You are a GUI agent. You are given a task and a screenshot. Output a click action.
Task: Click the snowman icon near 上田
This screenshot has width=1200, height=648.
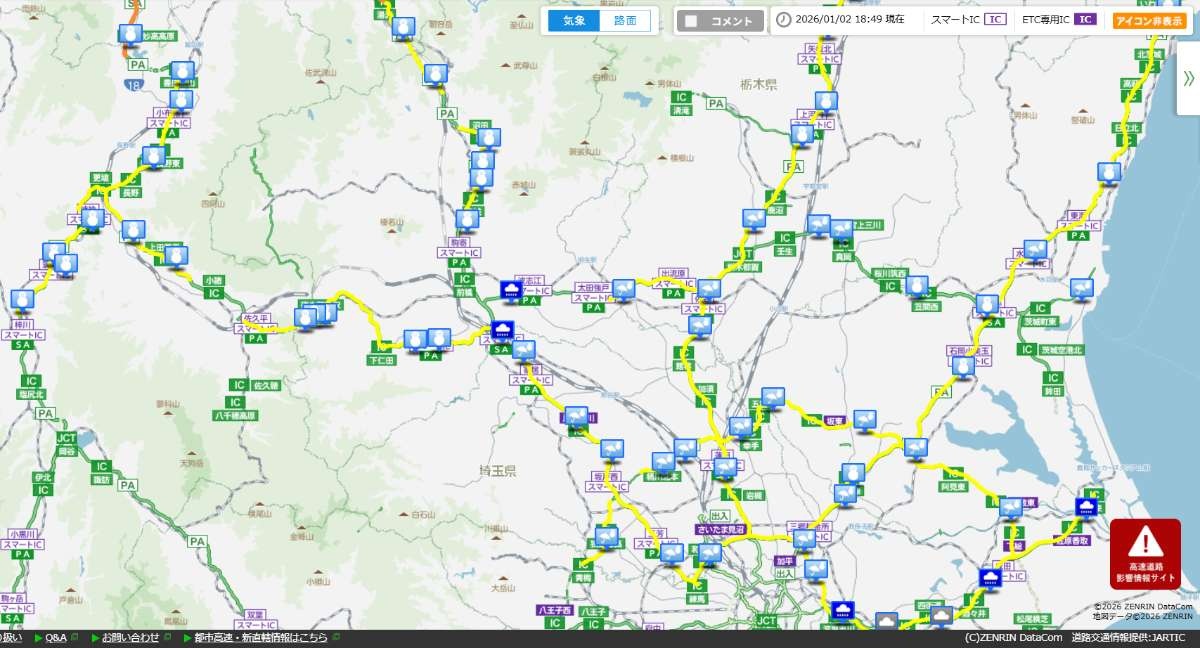[x=176, y=257]
